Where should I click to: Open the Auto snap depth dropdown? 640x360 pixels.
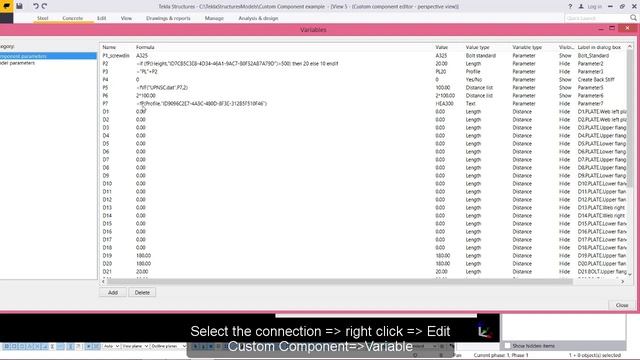tap(111, 346)
